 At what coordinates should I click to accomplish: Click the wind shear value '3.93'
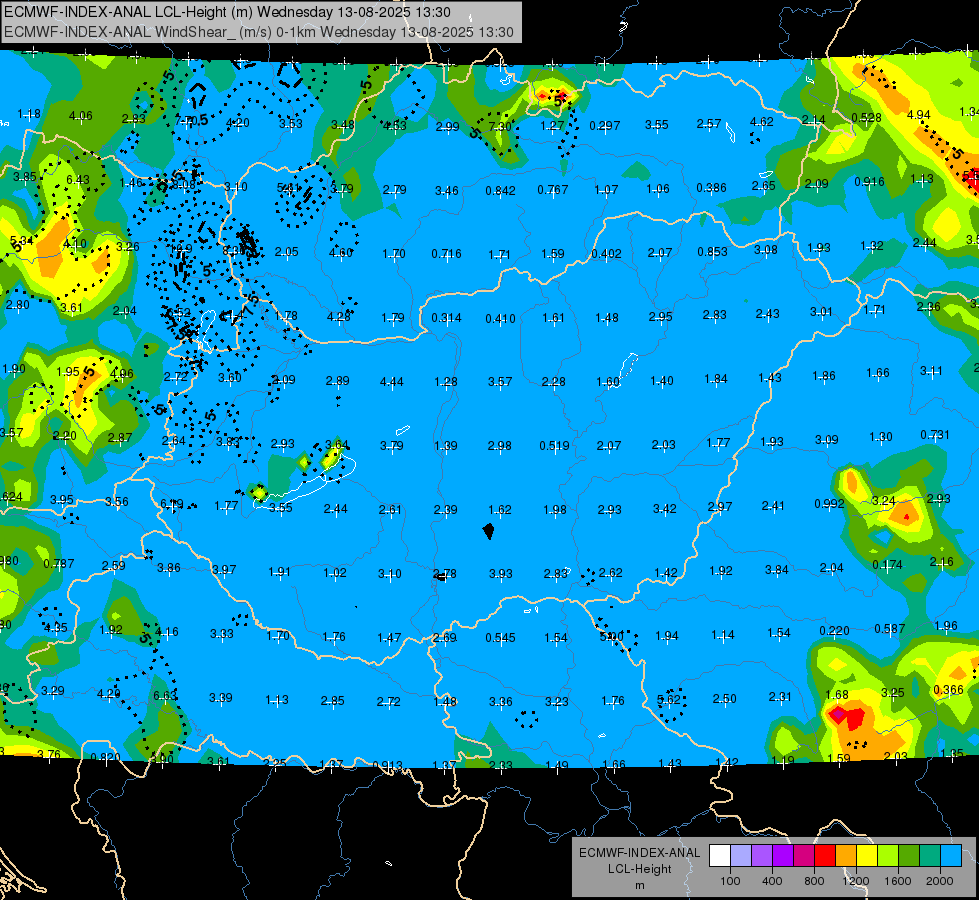pyautogui.click(x=501, y=573)
